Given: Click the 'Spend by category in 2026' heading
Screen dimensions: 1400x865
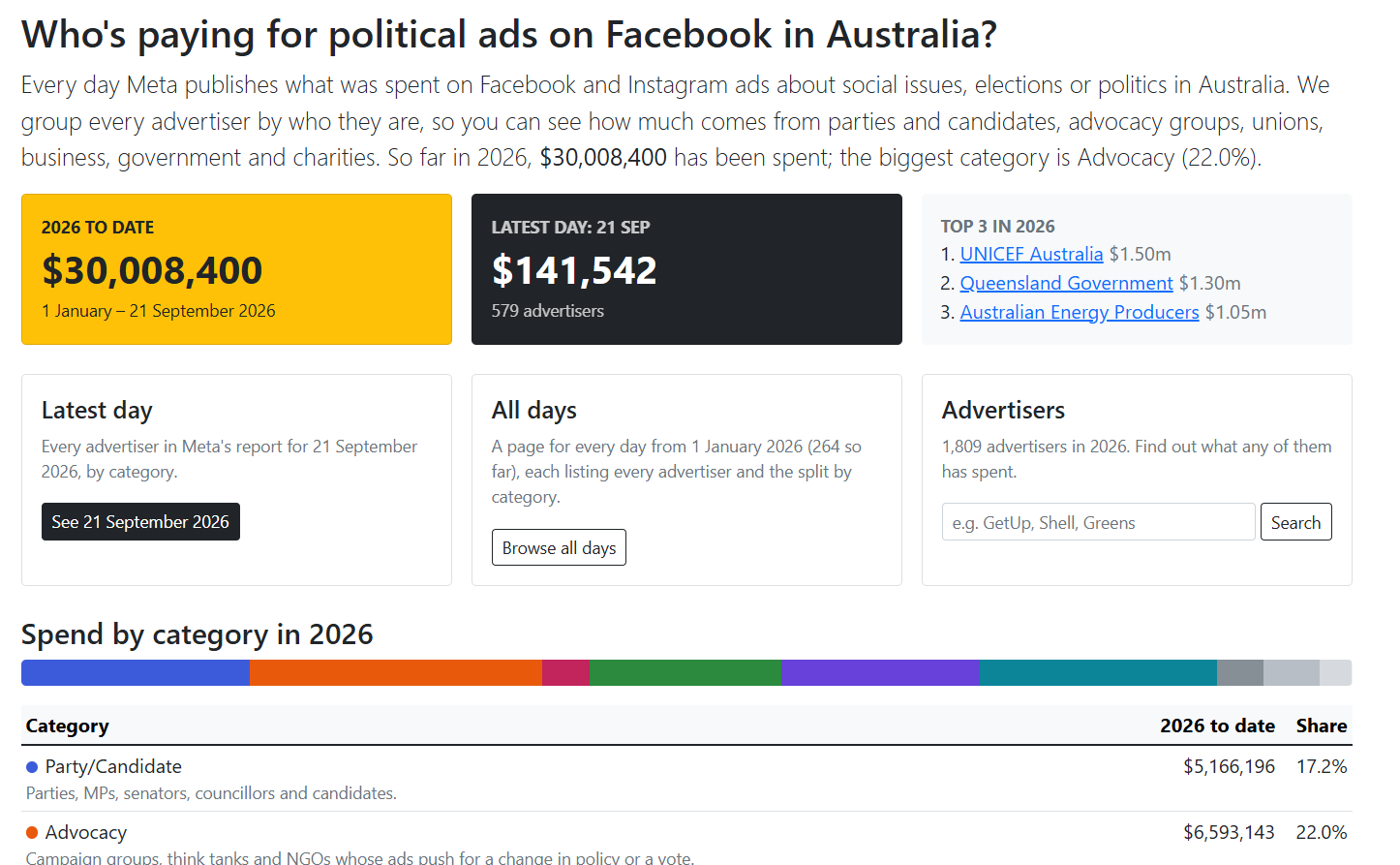Looking at the screenshot, I should pyautogui.click(x=198, y=634).
